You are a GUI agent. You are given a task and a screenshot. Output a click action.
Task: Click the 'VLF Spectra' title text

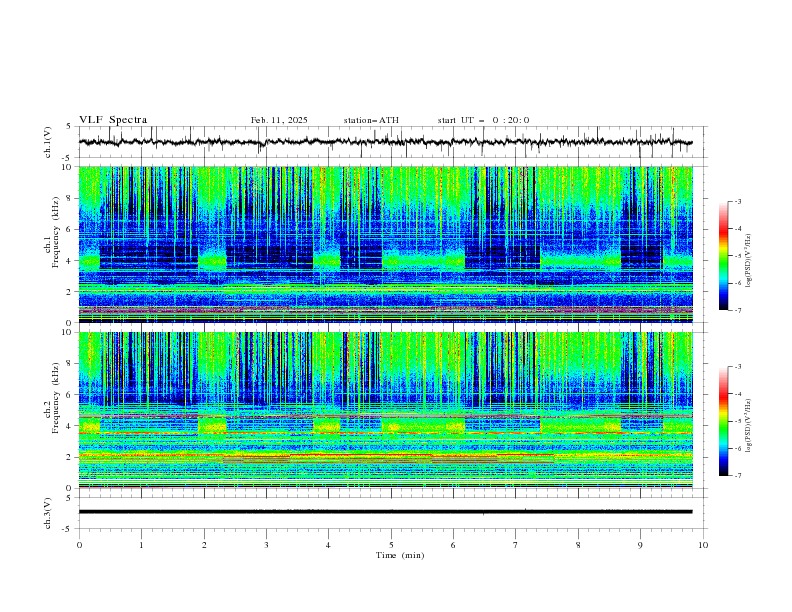113,120
